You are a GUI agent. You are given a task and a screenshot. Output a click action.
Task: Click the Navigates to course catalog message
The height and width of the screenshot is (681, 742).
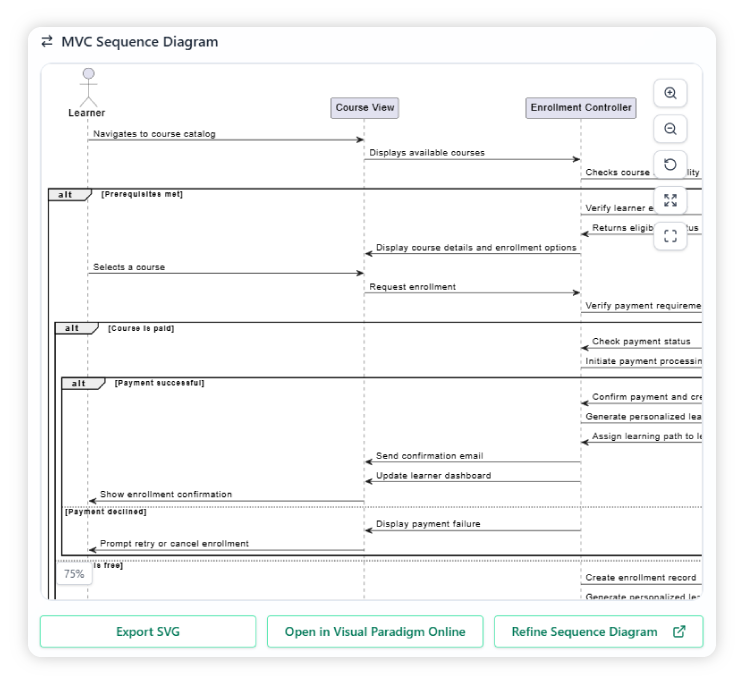click(154, 134)
